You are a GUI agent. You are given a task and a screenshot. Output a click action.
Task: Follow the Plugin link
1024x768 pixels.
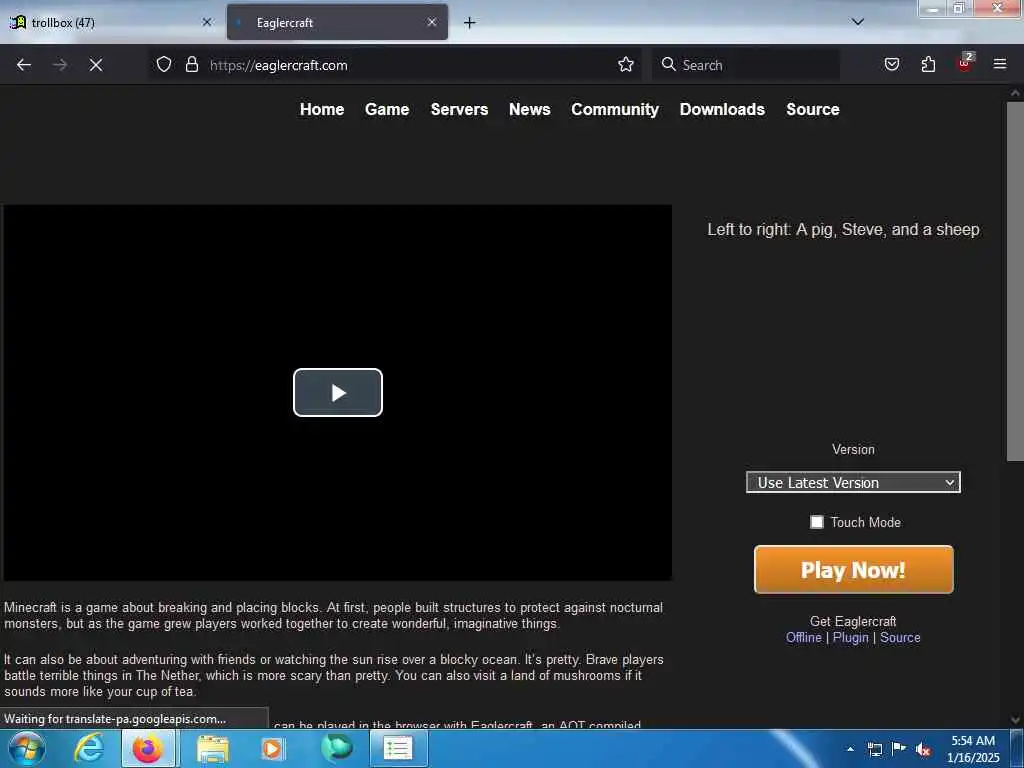[x=850, y=637]
